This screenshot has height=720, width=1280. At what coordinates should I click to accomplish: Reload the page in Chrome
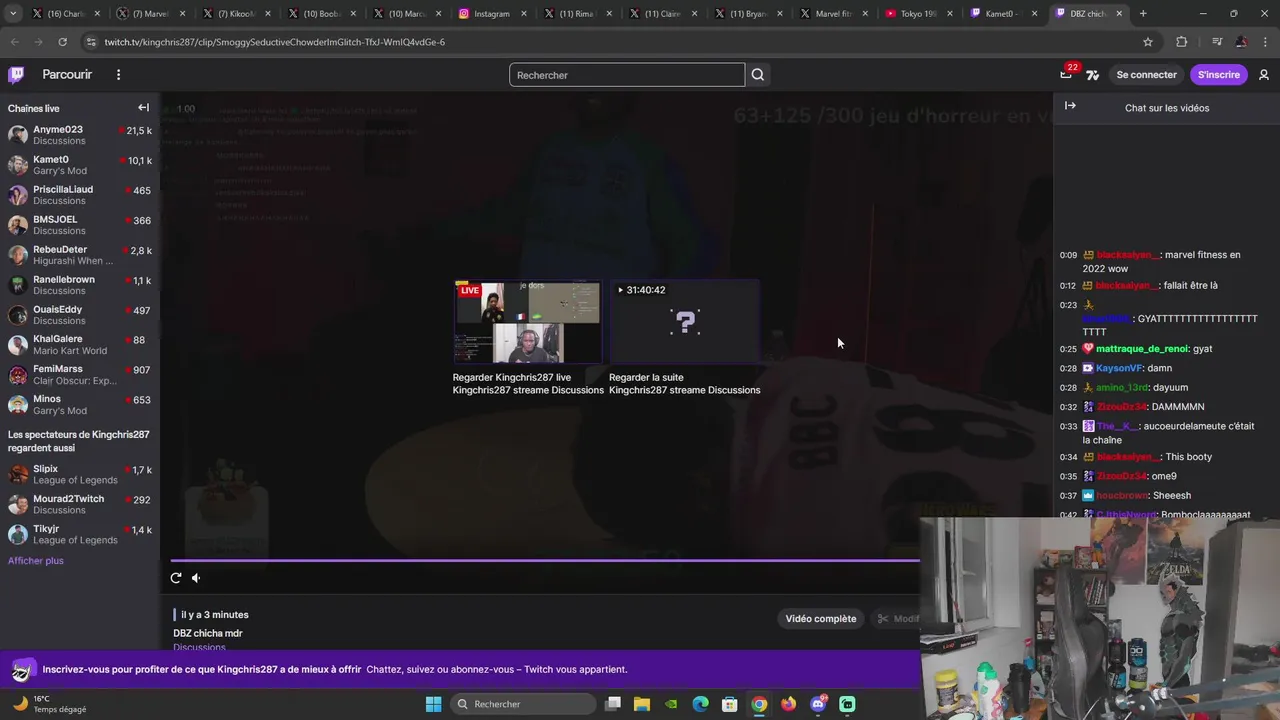pyautogui.click(x=62, y=42)
